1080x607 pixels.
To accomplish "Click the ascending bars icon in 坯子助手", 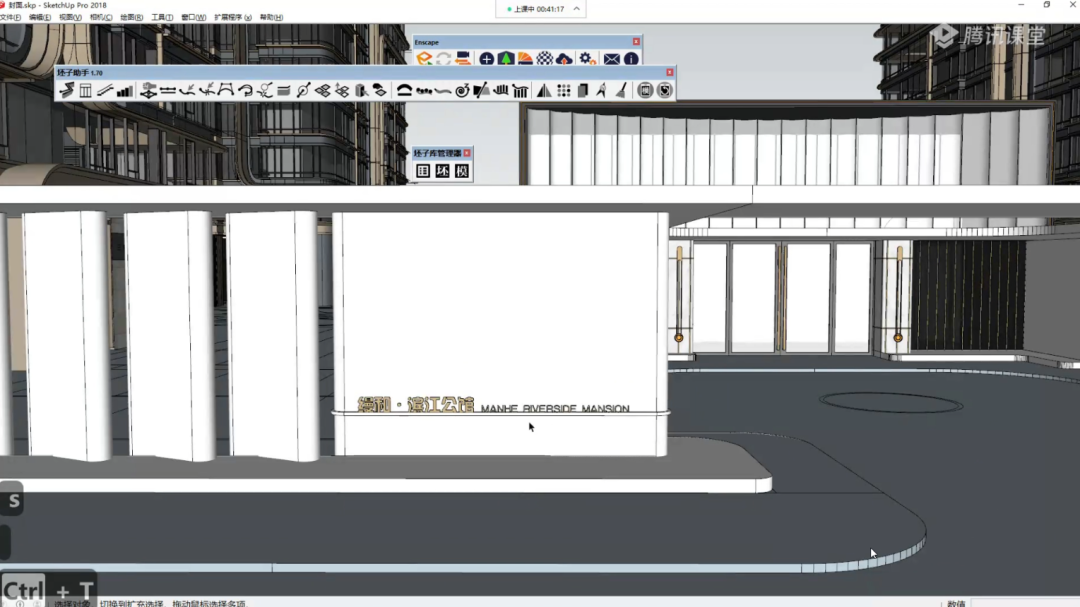I will click(125, 90).
